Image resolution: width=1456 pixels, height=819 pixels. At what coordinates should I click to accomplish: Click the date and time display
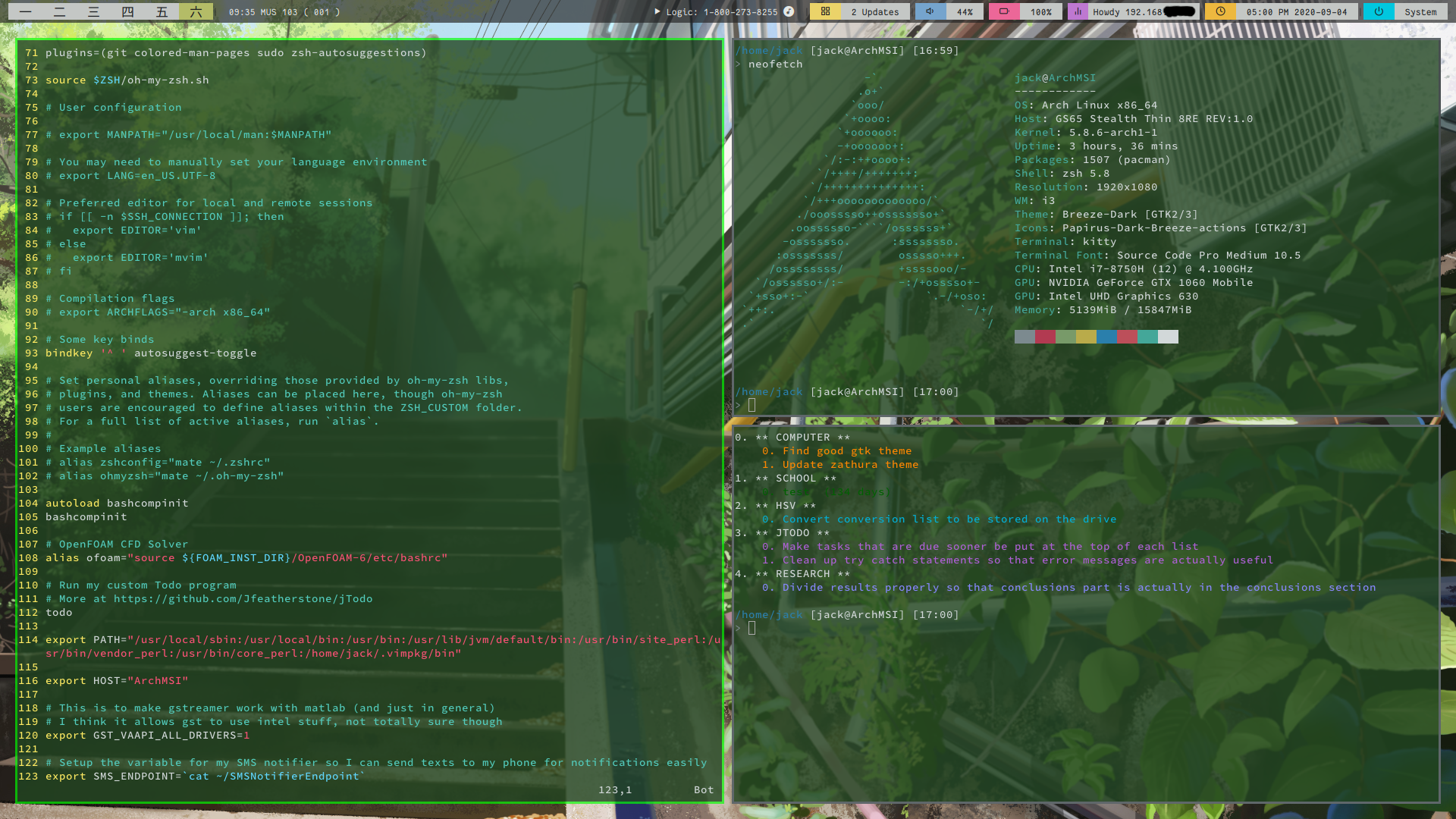(x=1296, y=12)
